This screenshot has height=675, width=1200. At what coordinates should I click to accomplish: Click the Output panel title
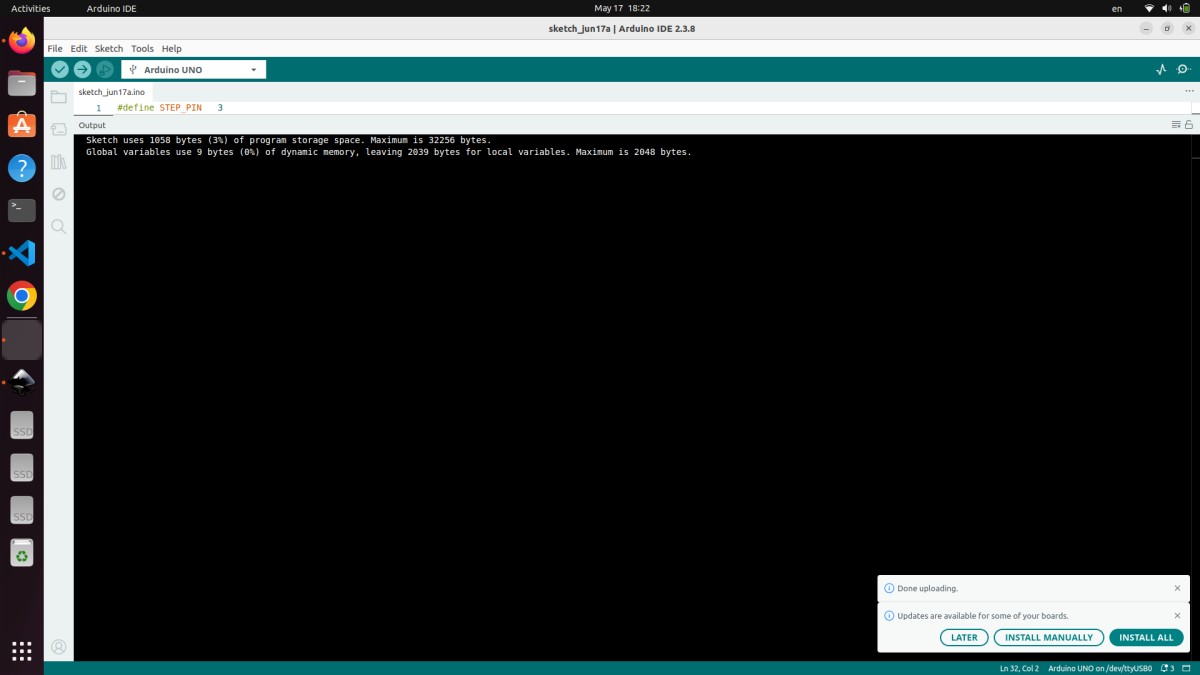click(x=92, y=125)
